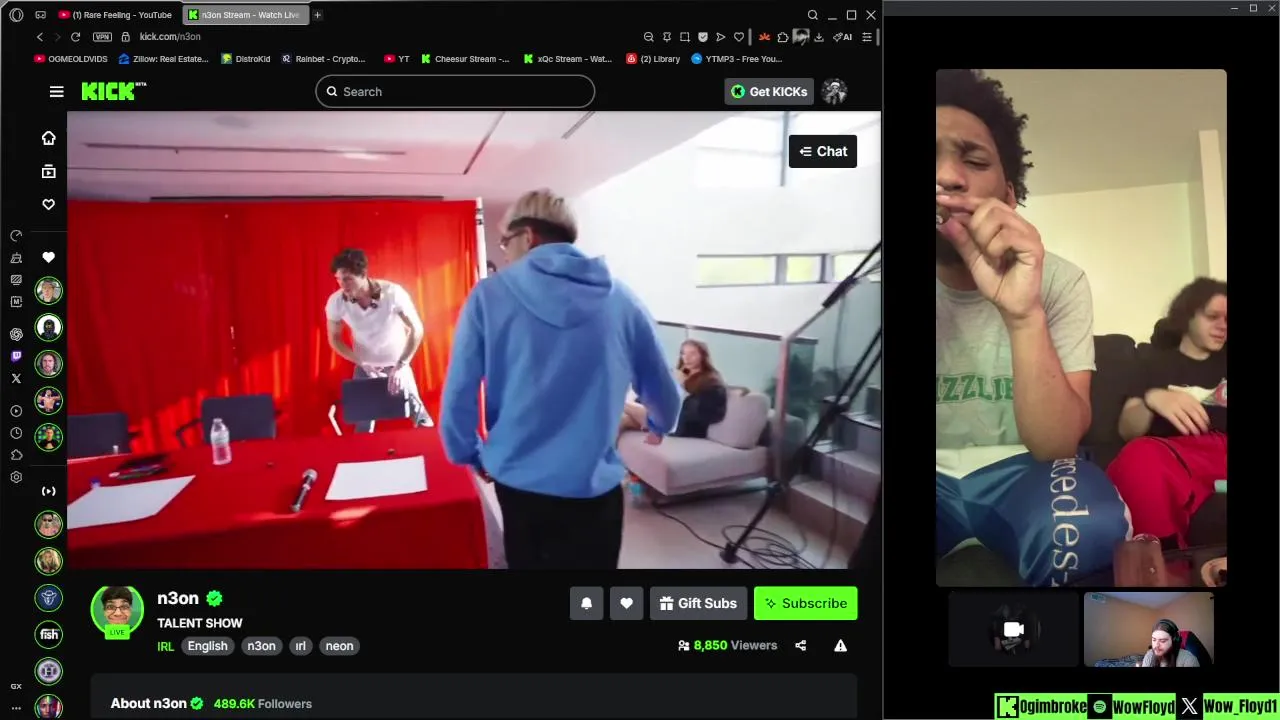Reload the page
The height and width of the screenshot is (720, 1280).
click(x=75, y=37)
